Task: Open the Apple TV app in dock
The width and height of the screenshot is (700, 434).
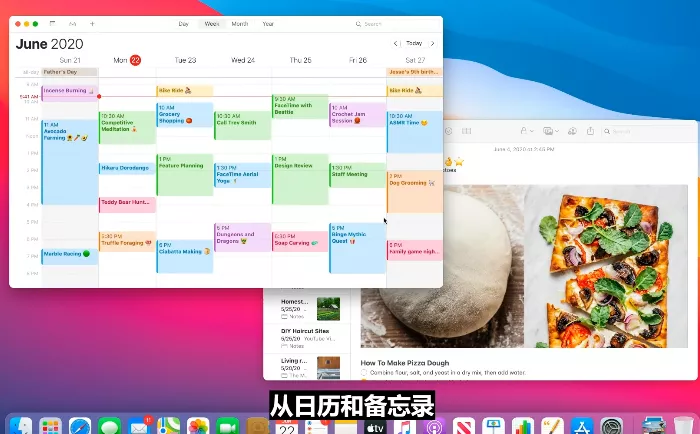Action: 374,426
